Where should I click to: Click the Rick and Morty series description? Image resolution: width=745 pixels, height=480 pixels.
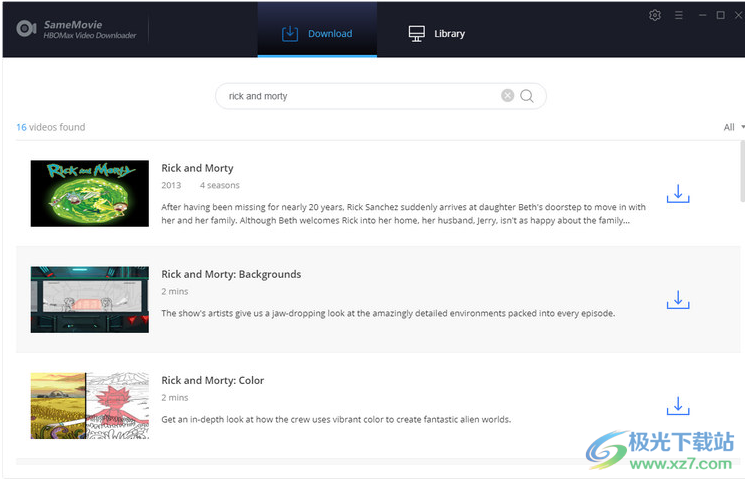(x=403, y=213)
